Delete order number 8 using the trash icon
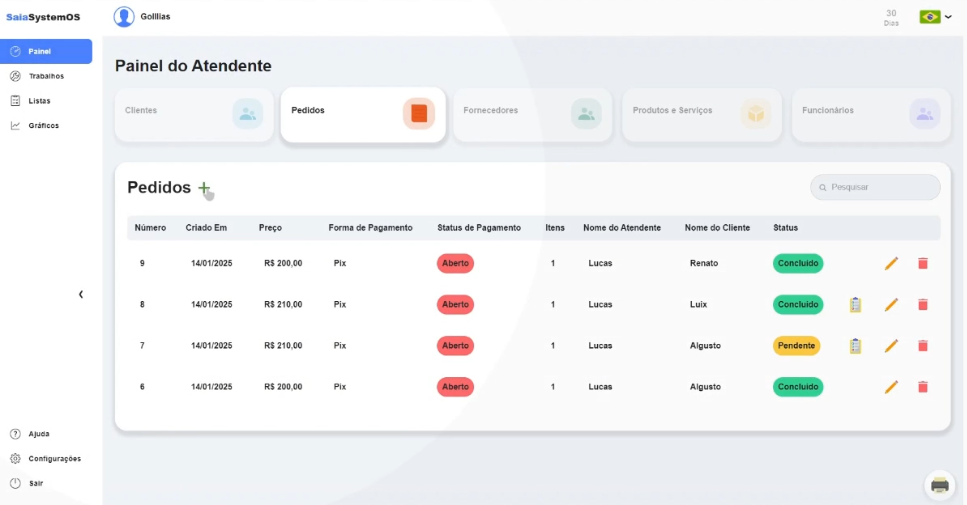This screenshot has height=505, width=967. coord(922,304)
